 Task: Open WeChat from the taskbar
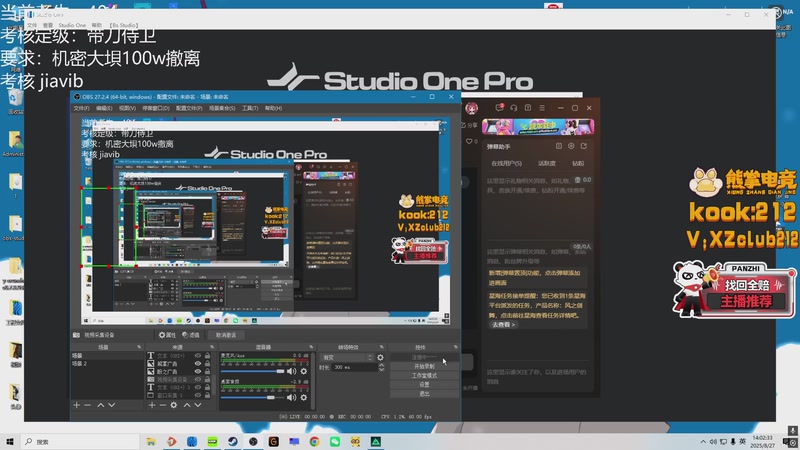[335, 441]
